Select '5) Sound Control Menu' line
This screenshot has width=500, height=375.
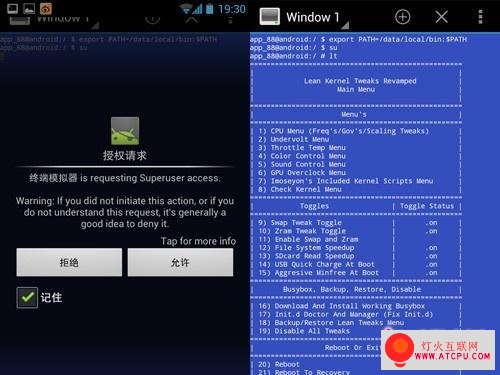pos(302,164)
